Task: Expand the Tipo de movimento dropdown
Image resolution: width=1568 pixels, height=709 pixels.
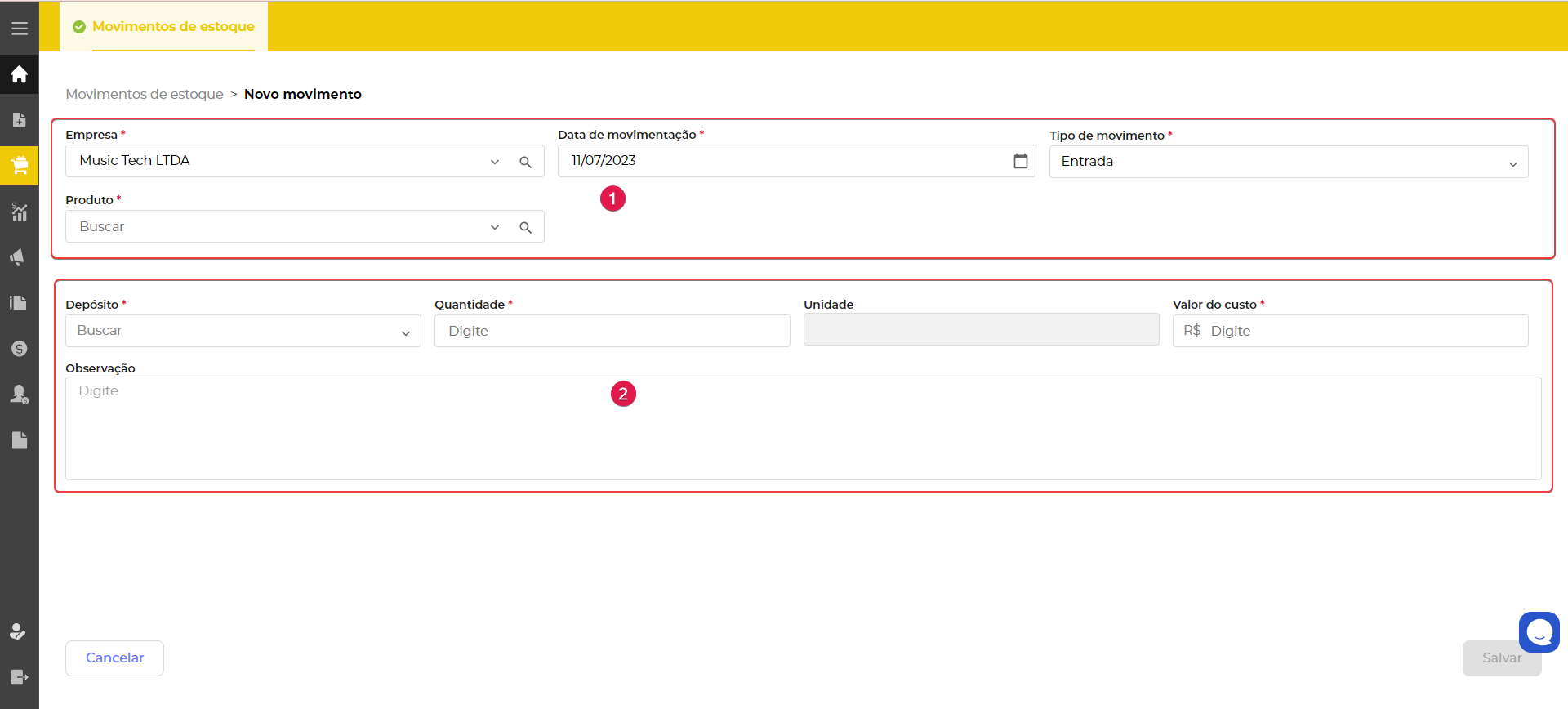Action: [x=1512, y=163]
